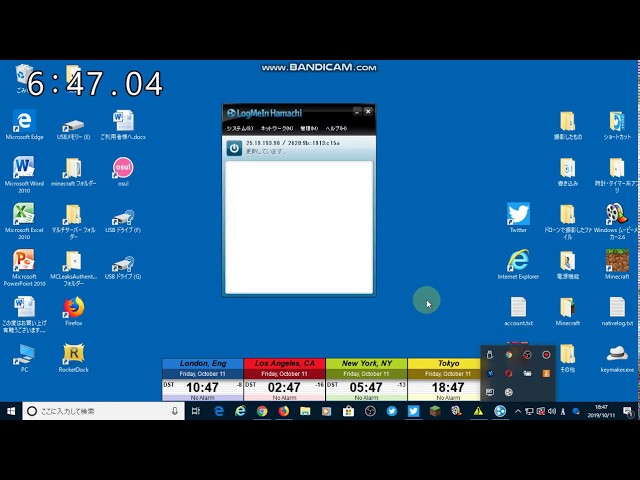
Task: Select the nativelog.txt file
Action: click(x=617, y=311)
